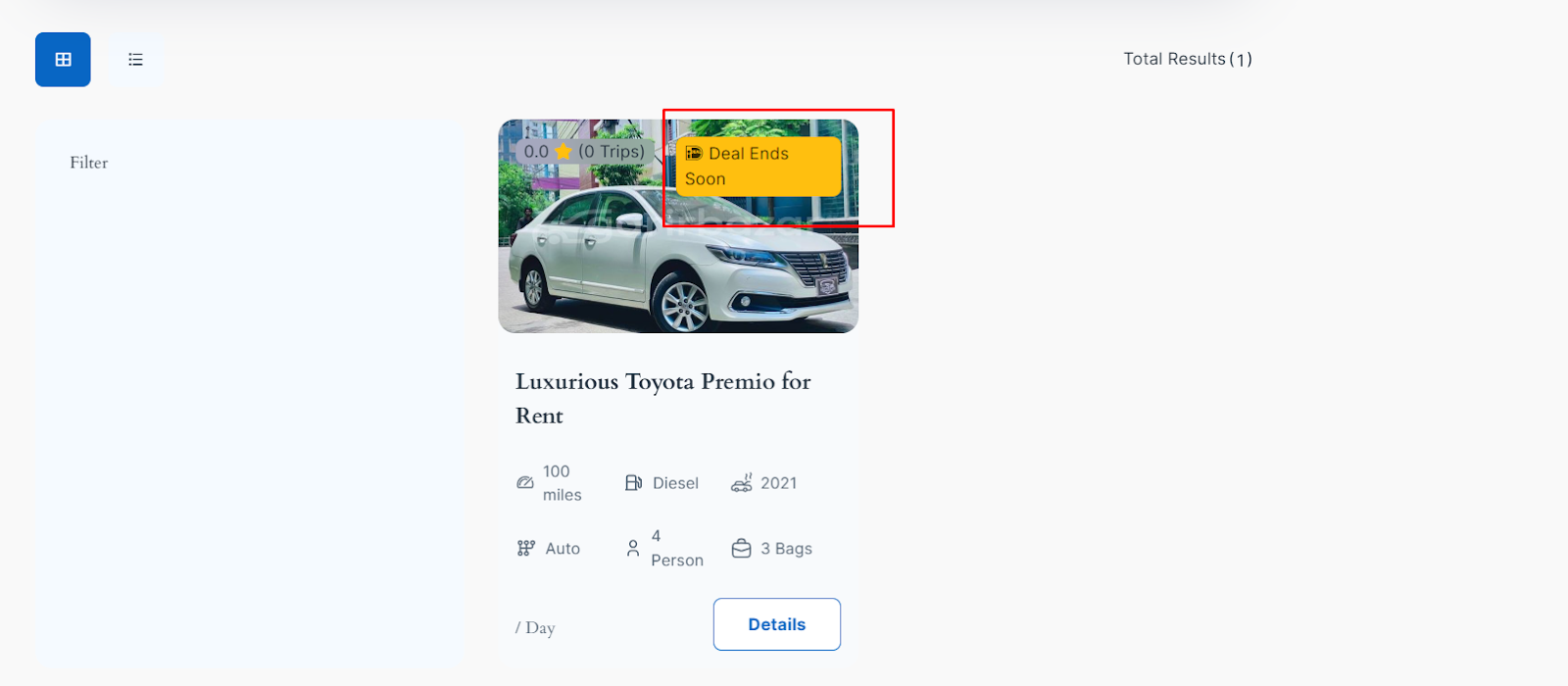
Task: Click the Total Results (1) text
Action: tap(1188, 59)
